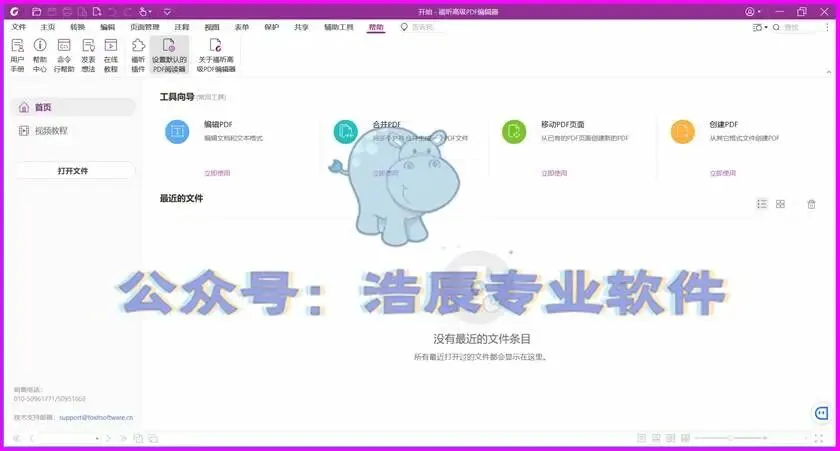Switch to the 主页 tab

(x=48, y=27)
